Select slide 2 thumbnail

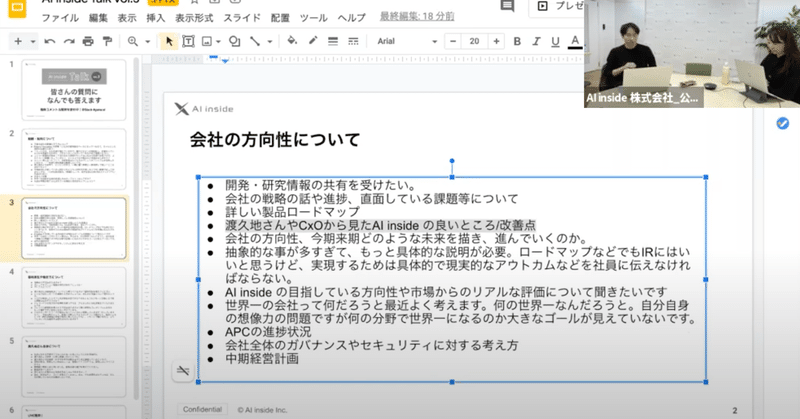pyautogui.click(x=73, y=159)
